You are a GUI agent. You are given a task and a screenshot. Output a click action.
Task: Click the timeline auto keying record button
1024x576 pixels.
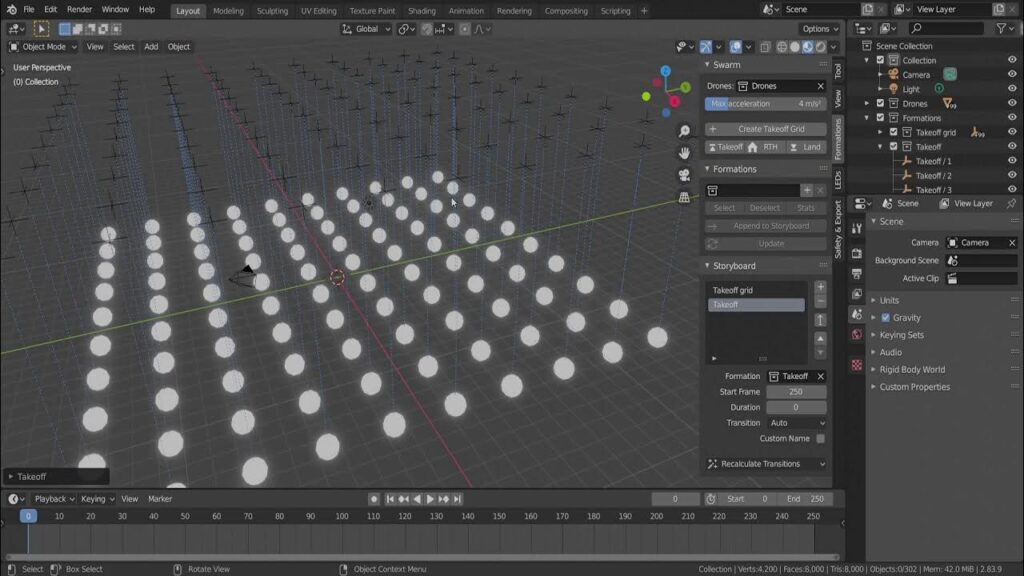(374, 499)
